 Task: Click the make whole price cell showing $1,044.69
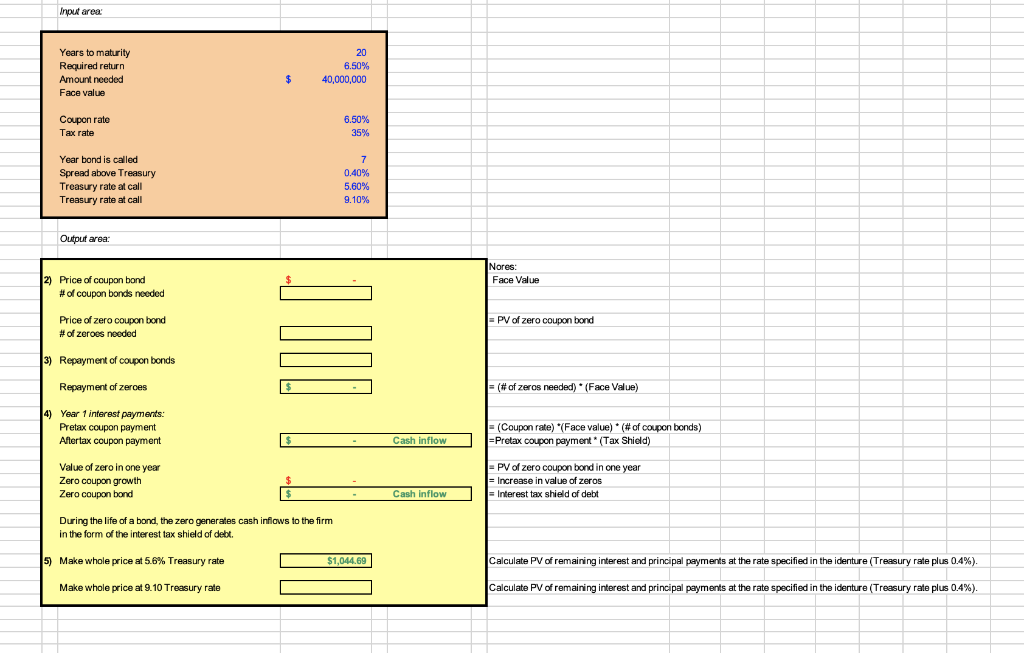pyautogui.click(x=326, y=561)
